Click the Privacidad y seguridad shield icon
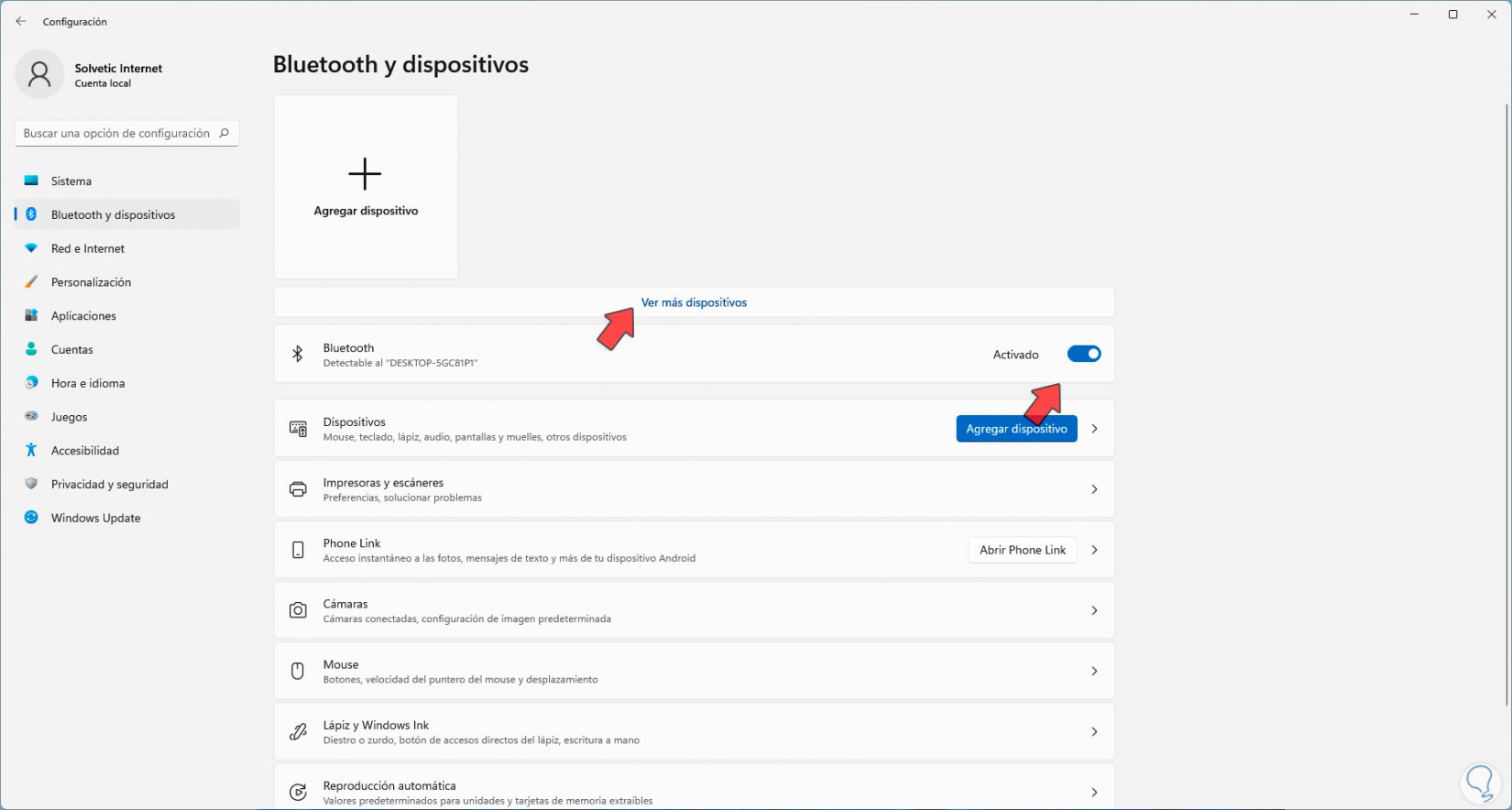 tap(31, 484)
